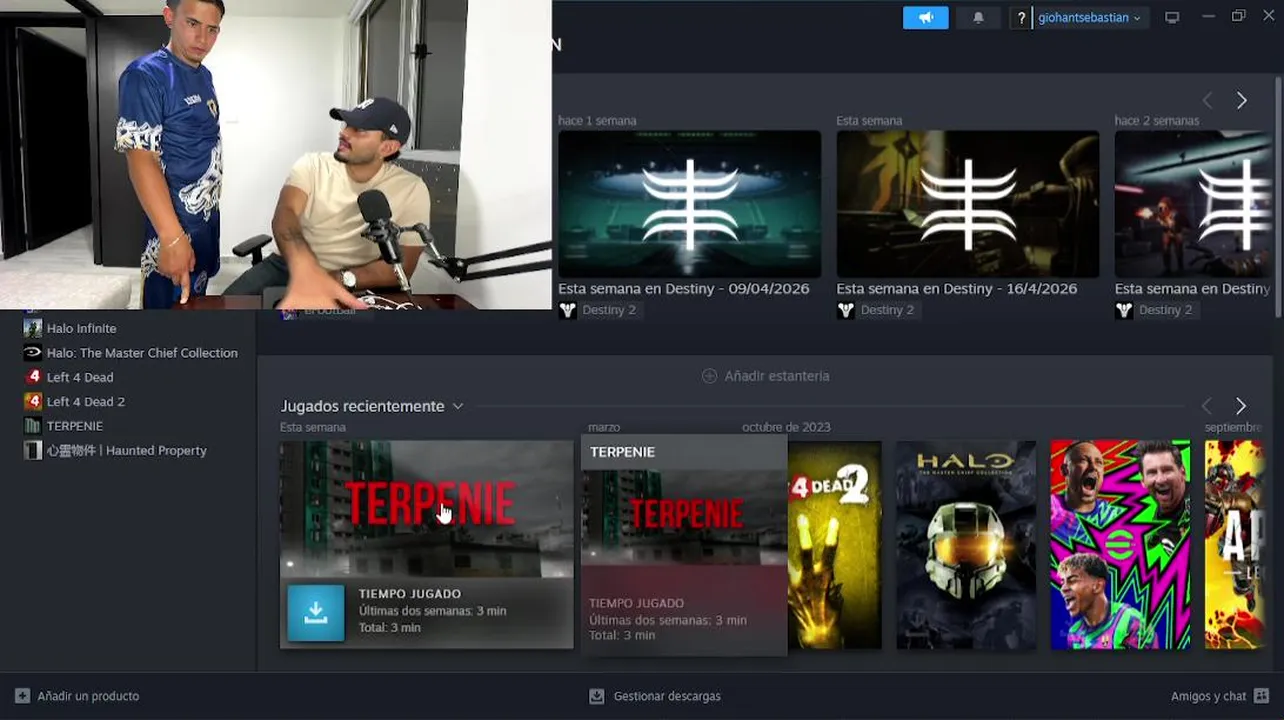Click the Left 4 Dead 2 list icon
This screenshot has height=720, width=1284.
(33, 402)
